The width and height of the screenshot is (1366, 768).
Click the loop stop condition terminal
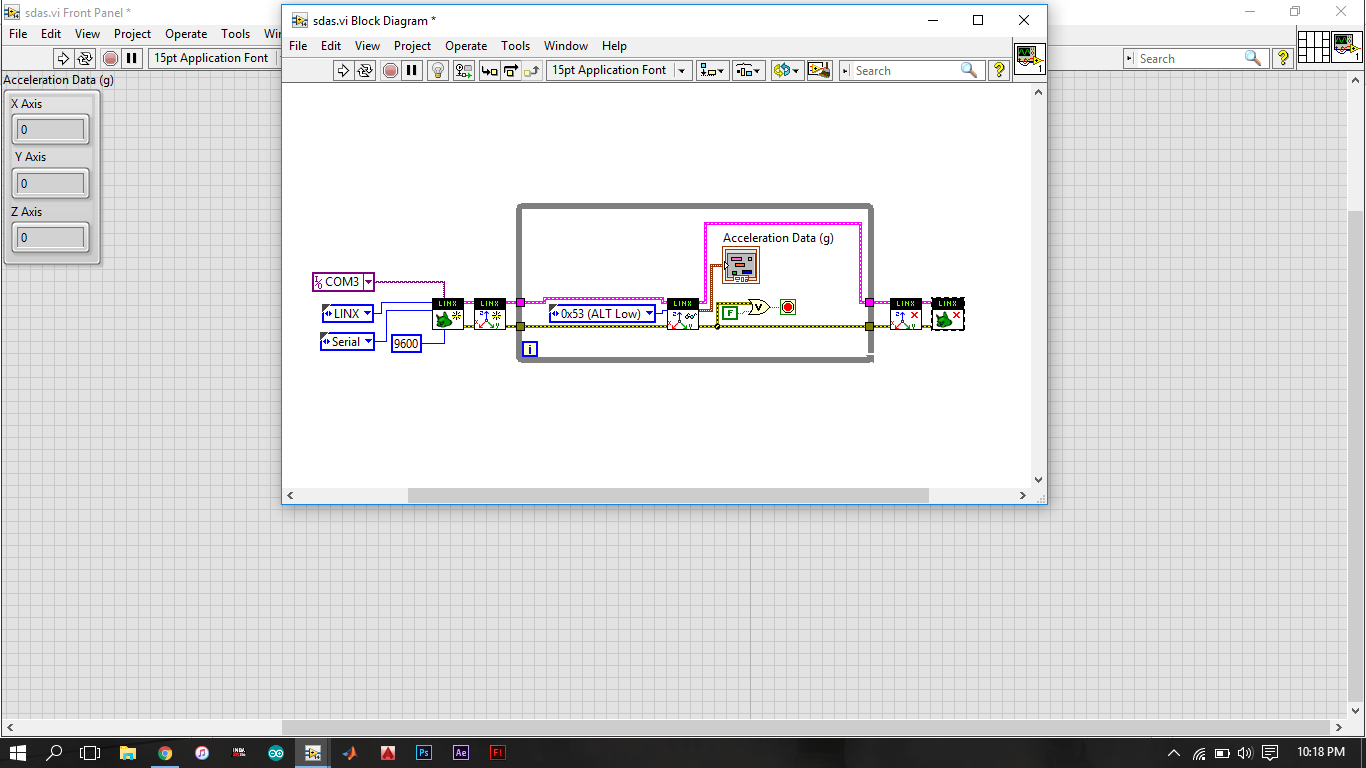[x=788, y=307]
